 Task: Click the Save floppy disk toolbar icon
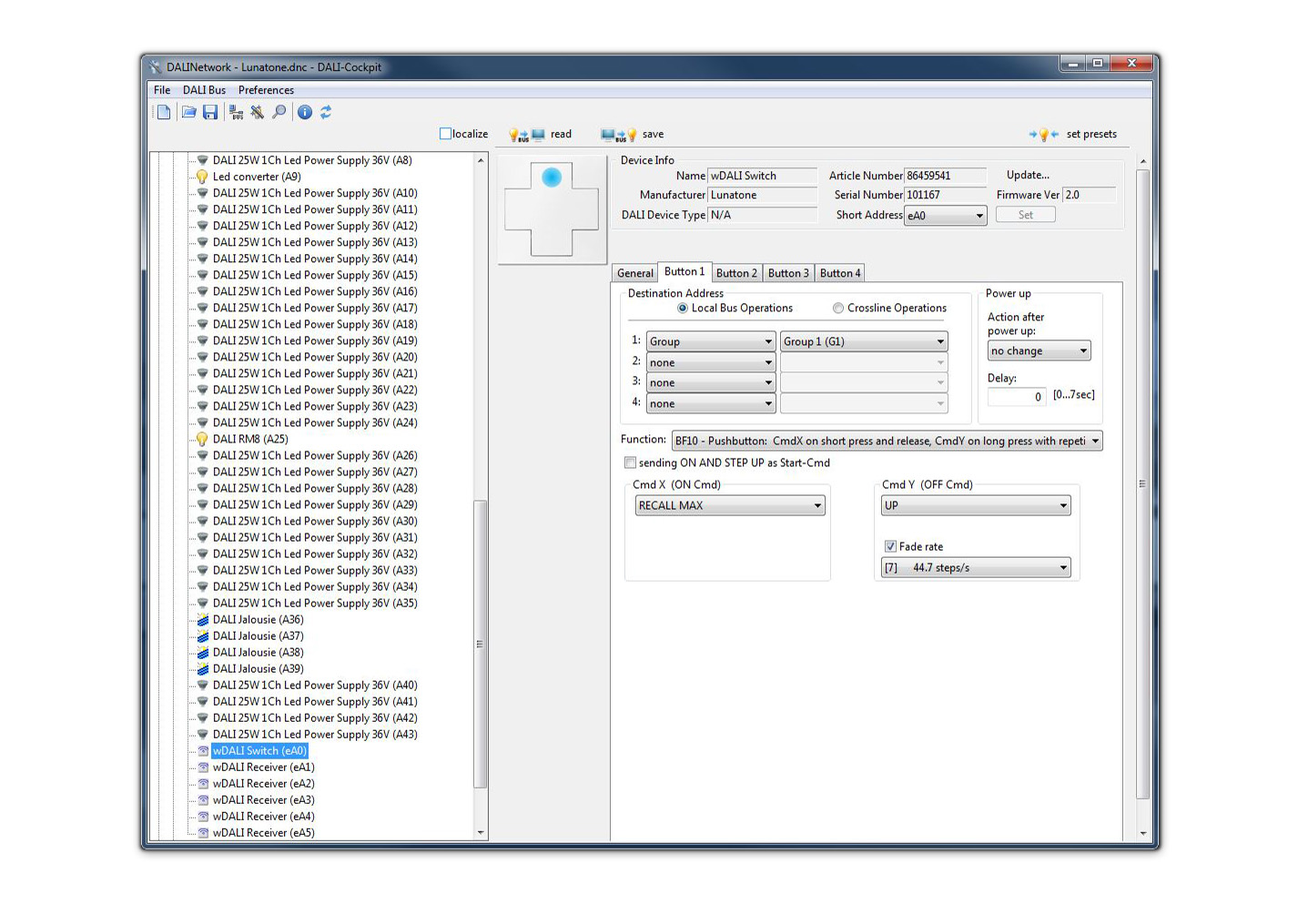(x=210, y=112)
